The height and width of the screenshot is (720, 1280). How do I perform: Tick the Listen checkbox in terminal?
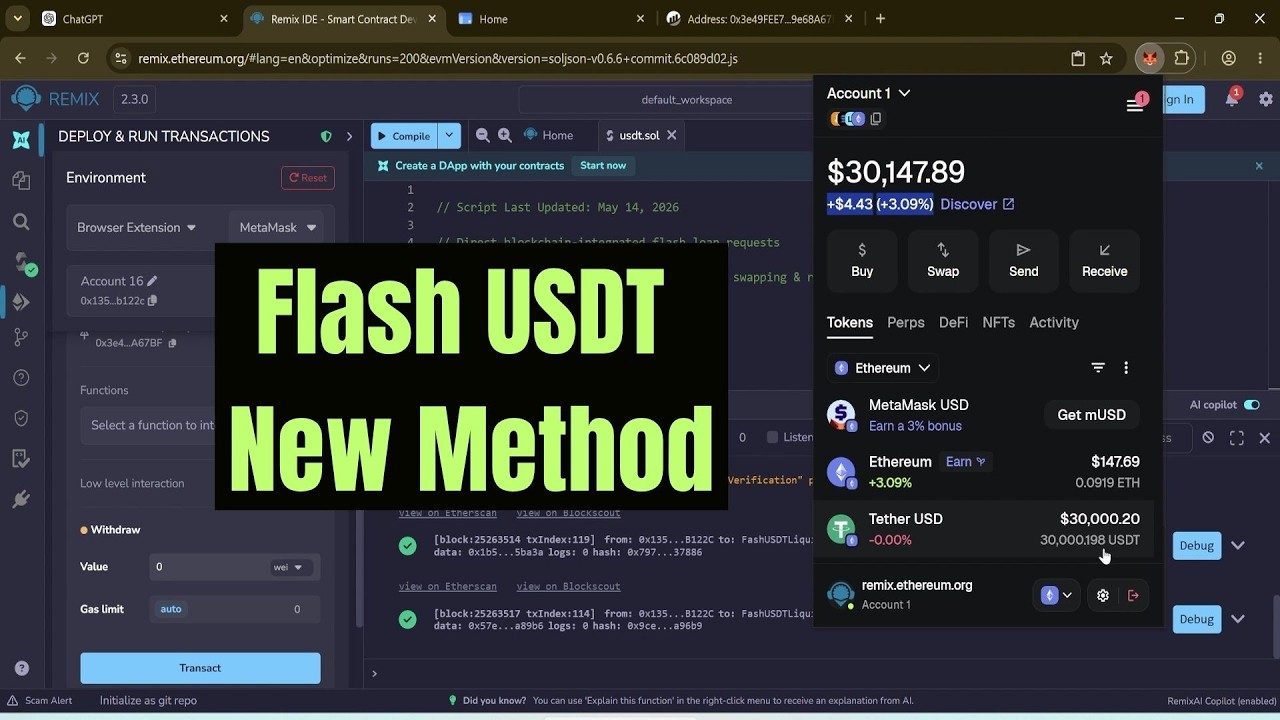click(772, 437)
